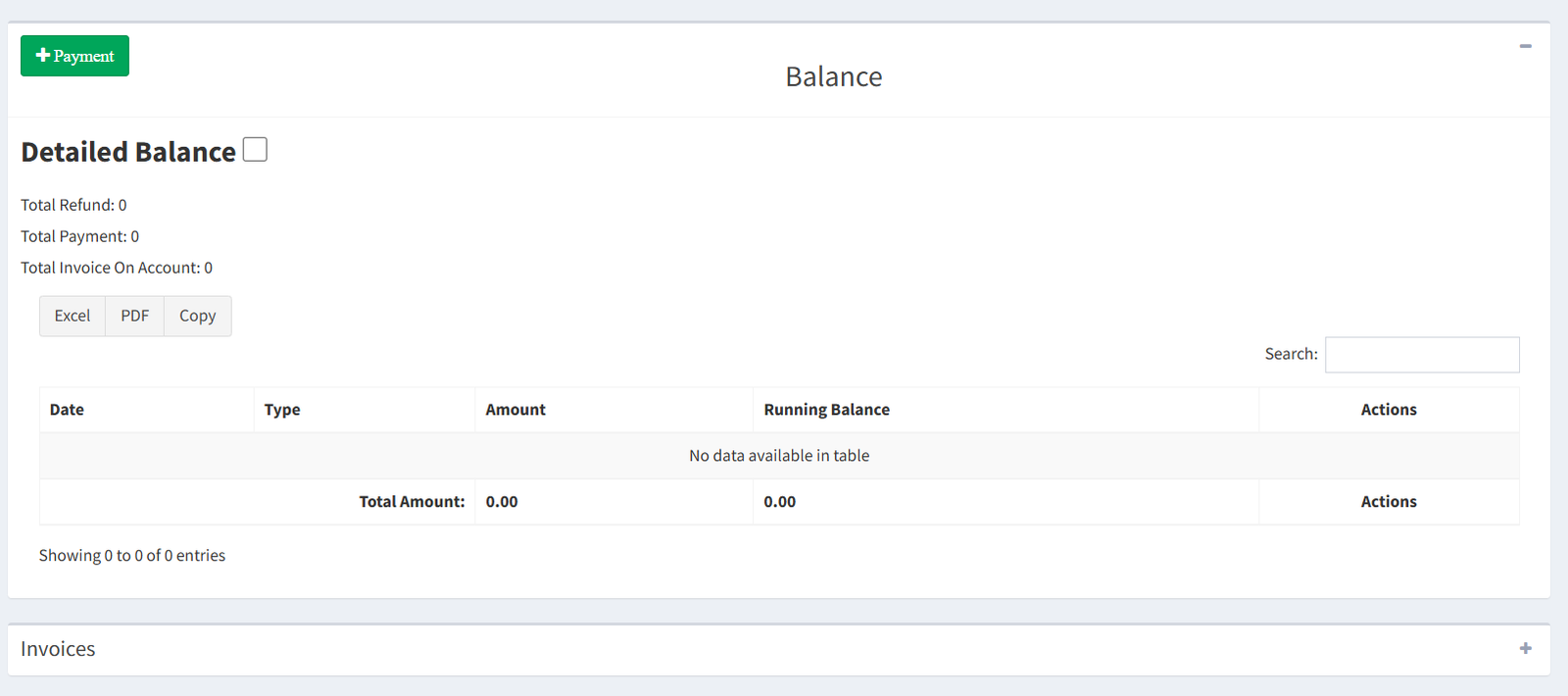Select the 'Showing 0 to 0 of 0 entries' text

132,556
